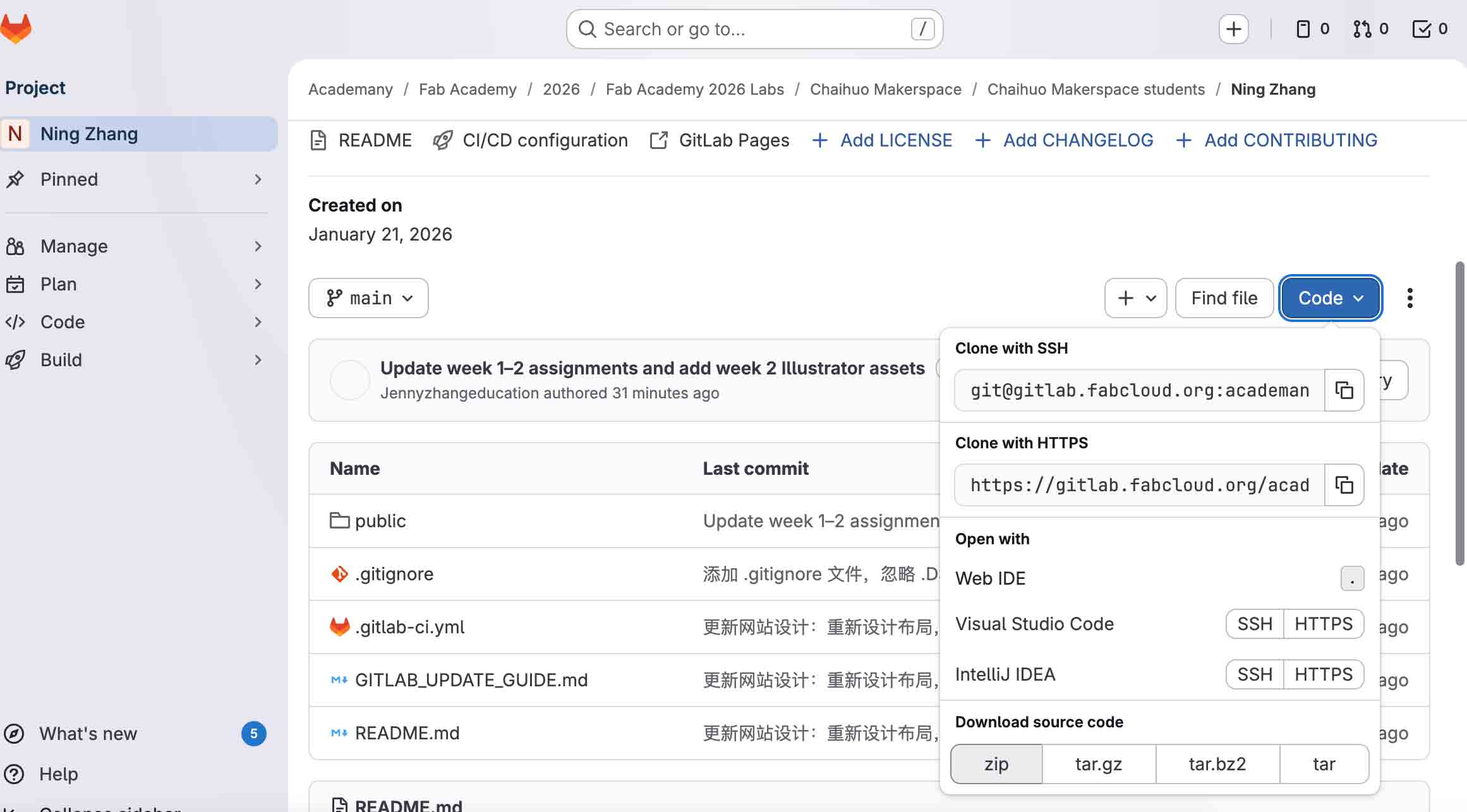Copy the HTTPS clone URL

click(x=1344, y=485)
